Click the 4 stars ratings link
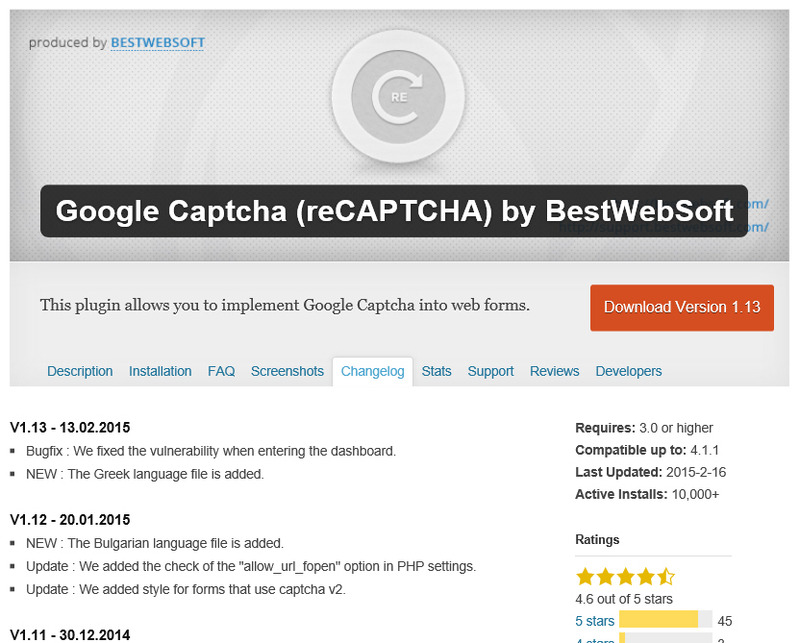 point(595,640)
